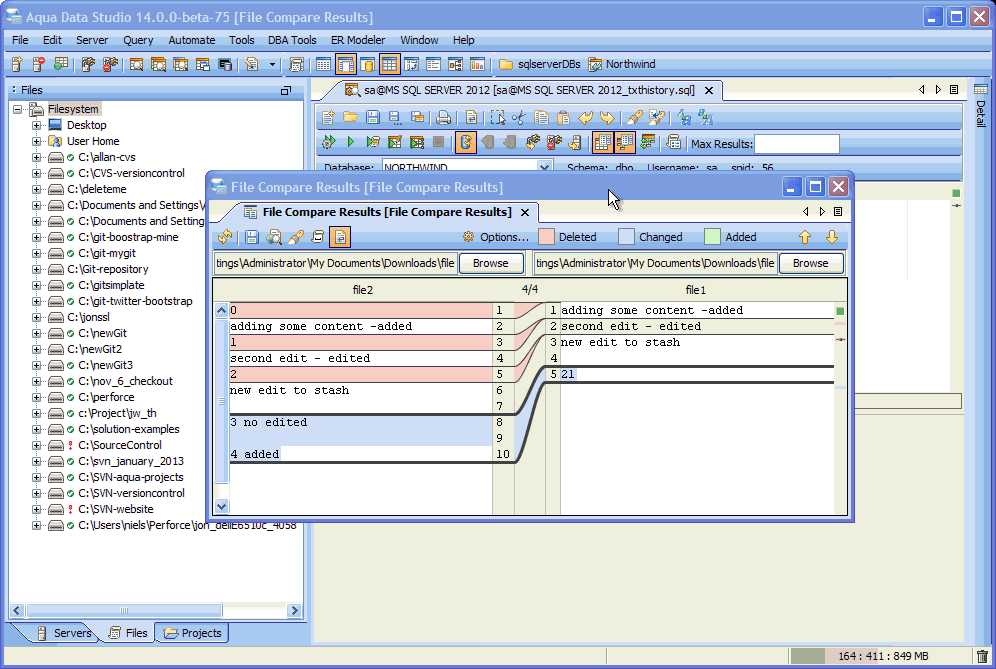The width and height of the screenshot is (996, 669).
Task: Click the green execute play icon
Action: pyautogui.click(x=350, y=142)
